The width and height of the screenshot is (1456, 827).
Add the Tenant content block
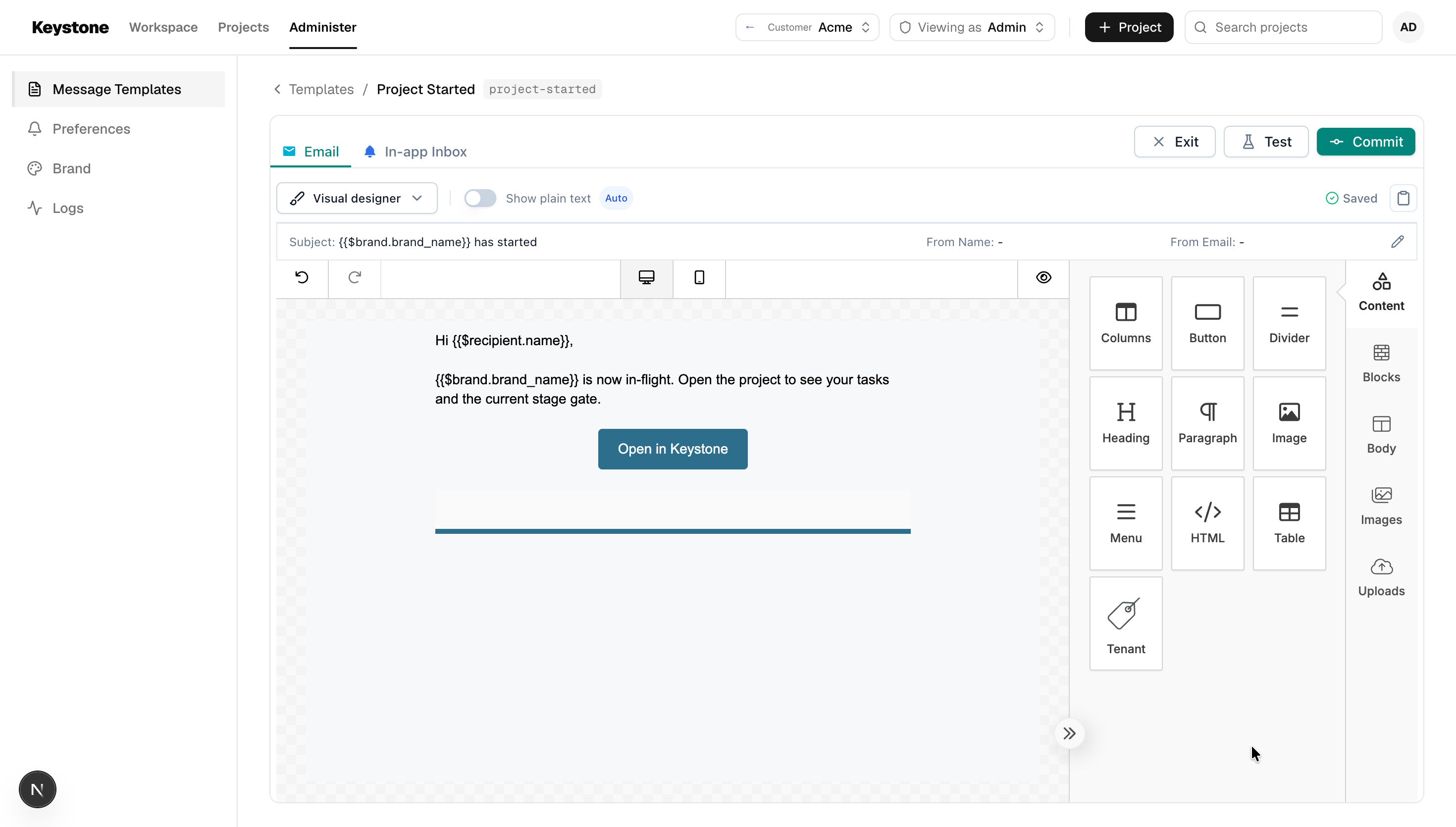click(1126, 623)
